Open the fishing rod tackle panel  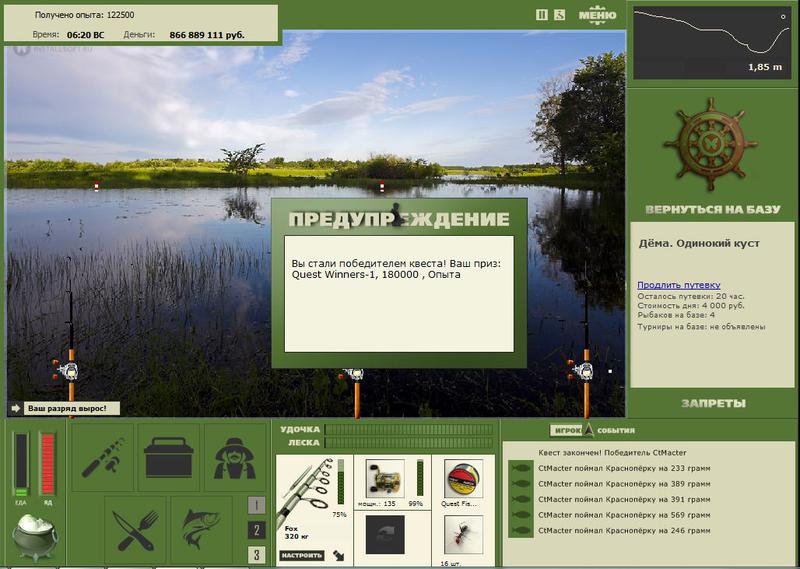coord(103,457)
